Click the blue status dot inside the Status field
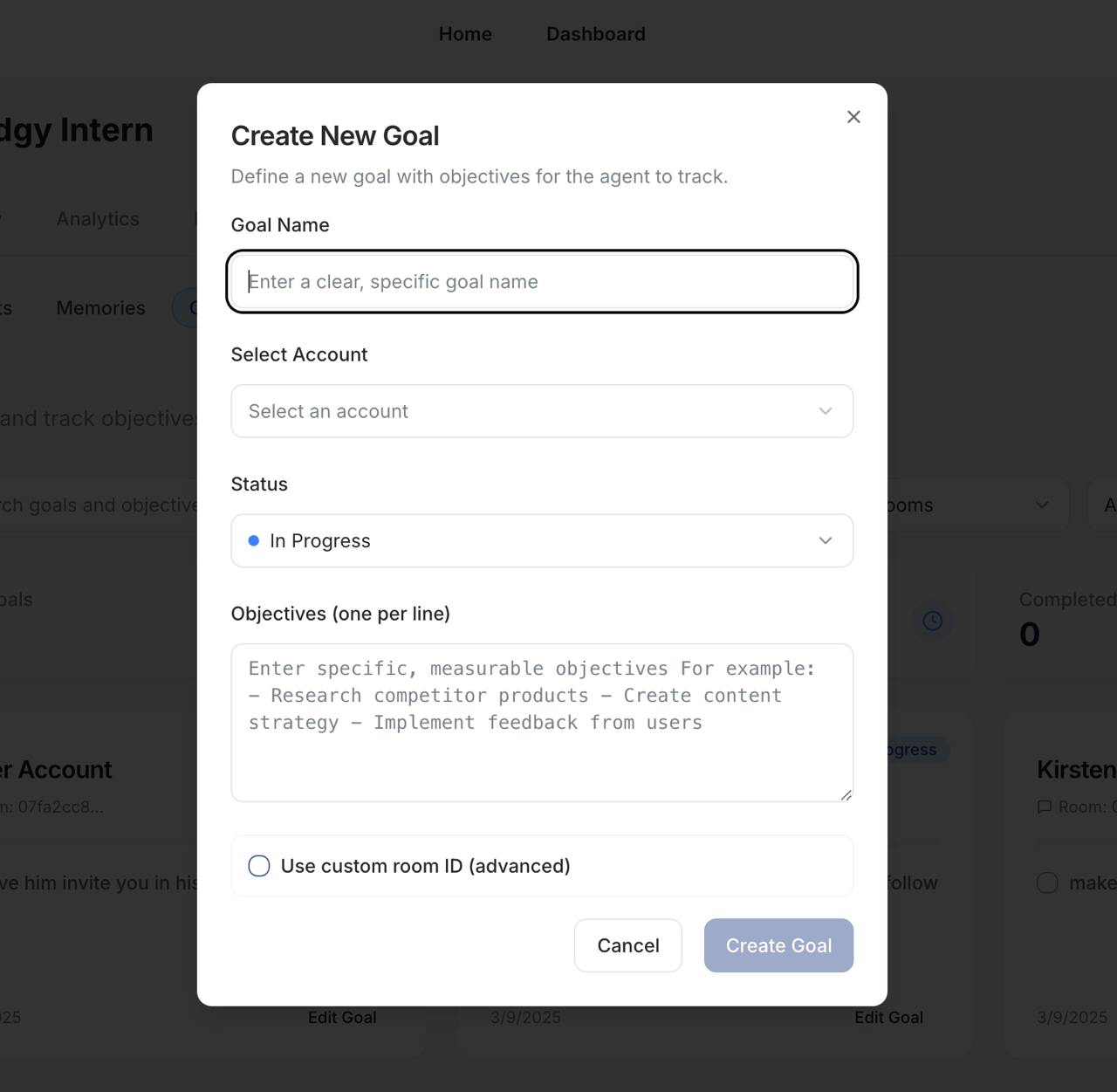 pos(253,540)
